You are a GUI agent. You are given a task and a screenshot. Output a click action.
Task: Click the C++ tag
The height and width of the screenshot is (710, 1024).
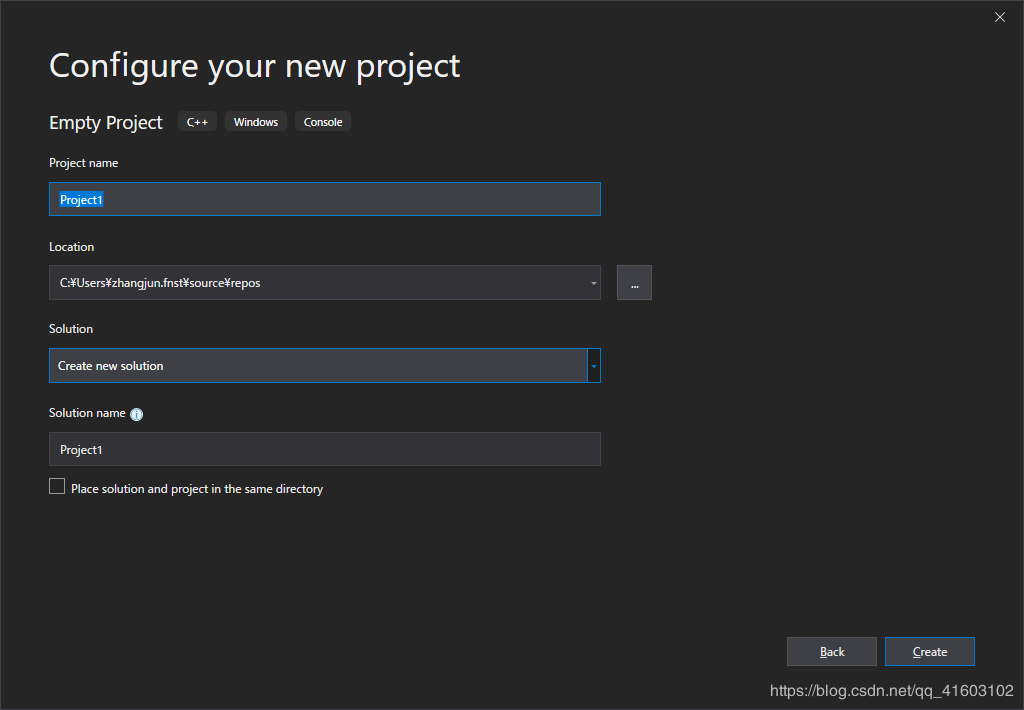(x=197, y=122)
